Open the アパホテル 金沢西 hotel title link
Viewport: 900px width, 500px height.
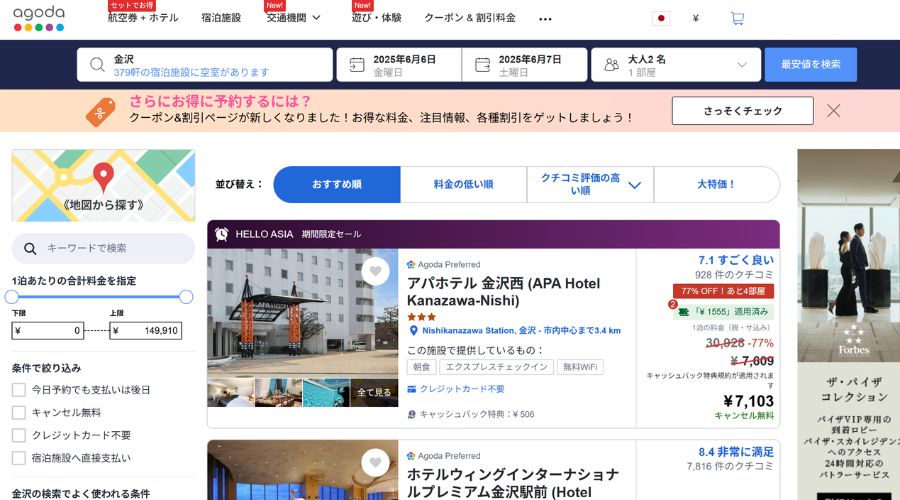[x=503, y=292]
